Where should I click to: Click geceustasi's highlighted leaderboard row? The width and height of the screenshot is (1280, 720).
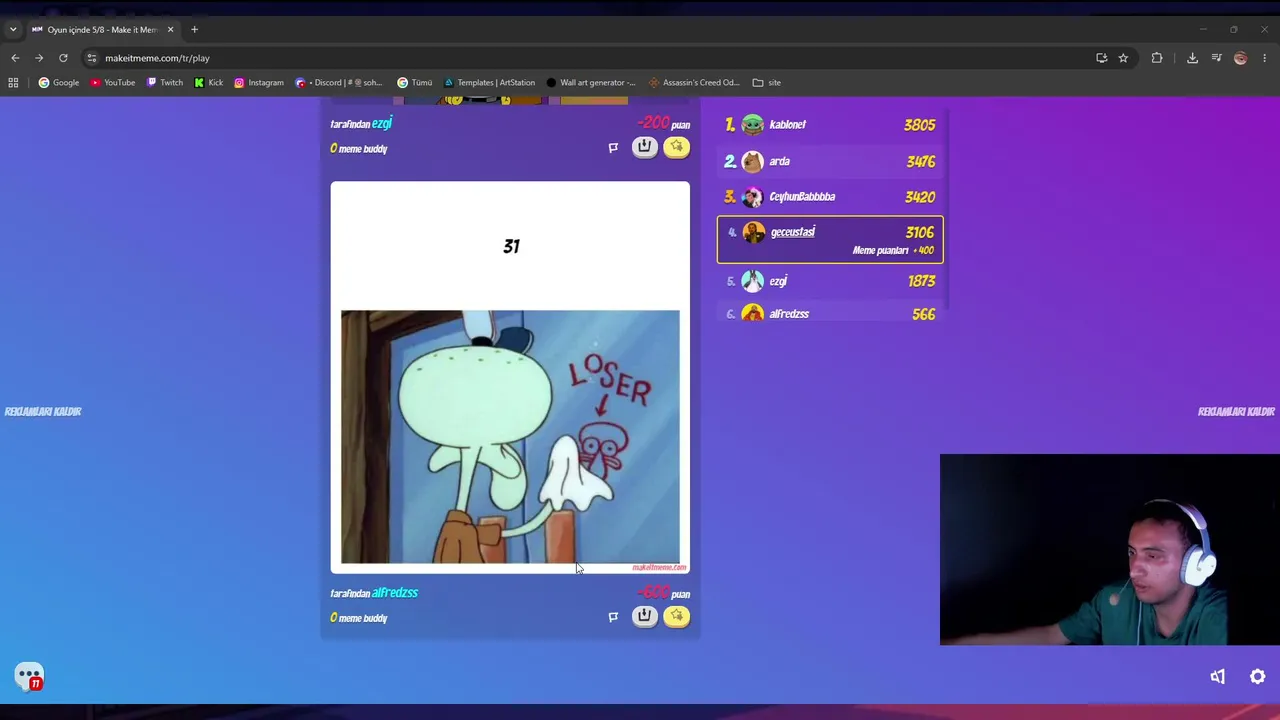[830, 240]
